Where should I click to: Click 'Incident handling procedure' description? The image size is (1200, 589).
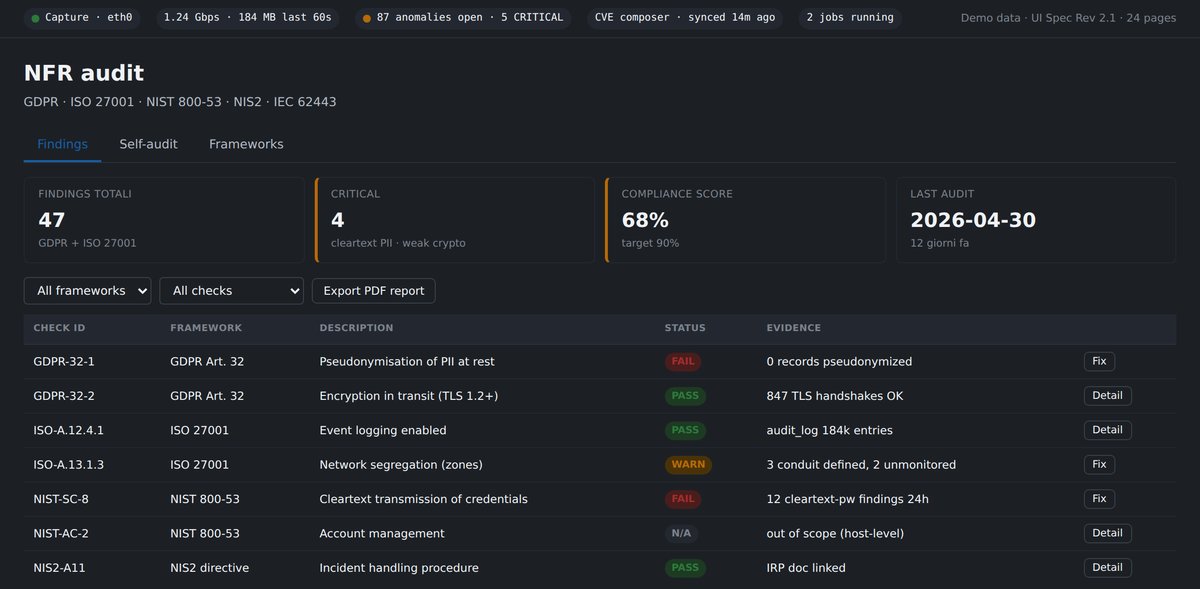pyautogui.click(x=399, y=568)
